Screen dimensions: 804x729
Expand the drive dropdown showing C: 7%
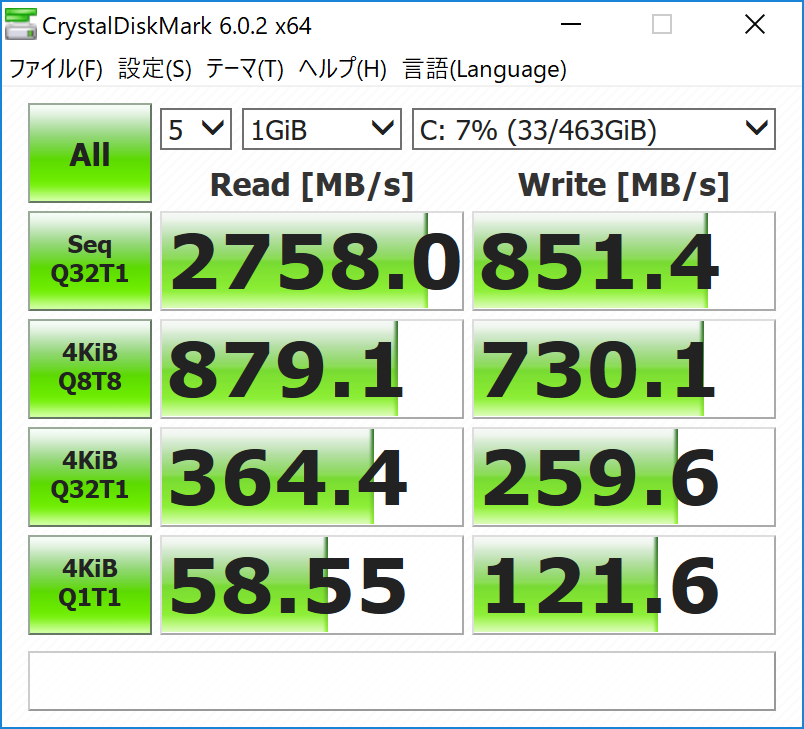tap(594, 129)
